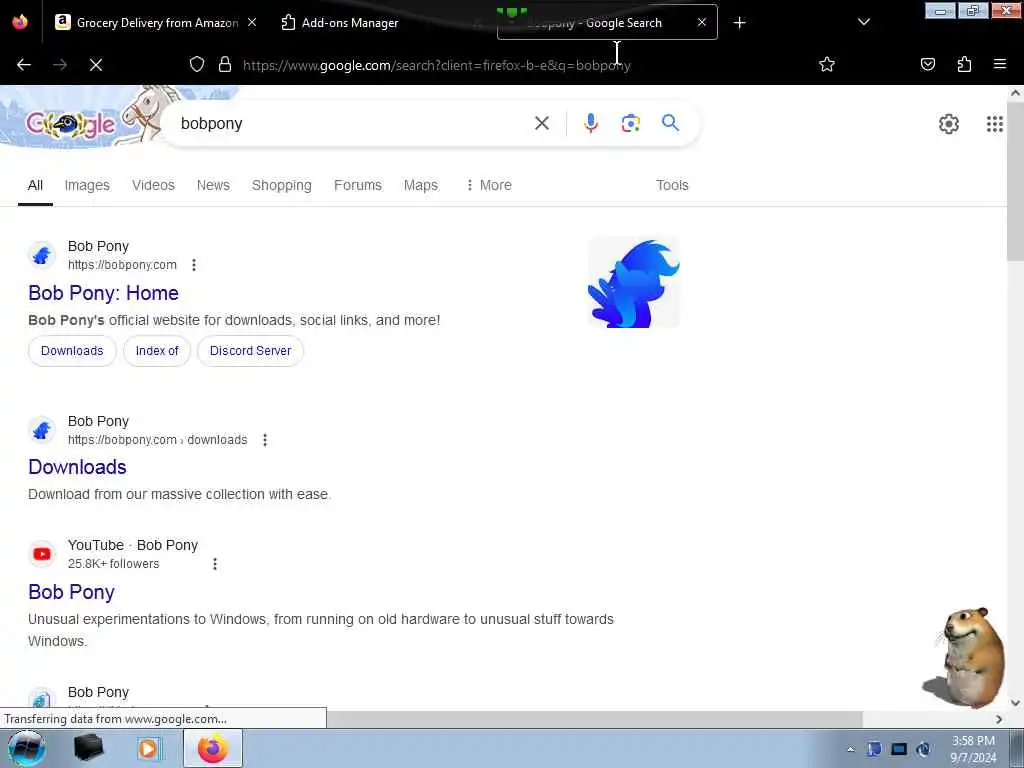Viewport: 1024px width, 768px height.
Task: Click the YouTube favicon in results
Action: (x=42, y=554)
